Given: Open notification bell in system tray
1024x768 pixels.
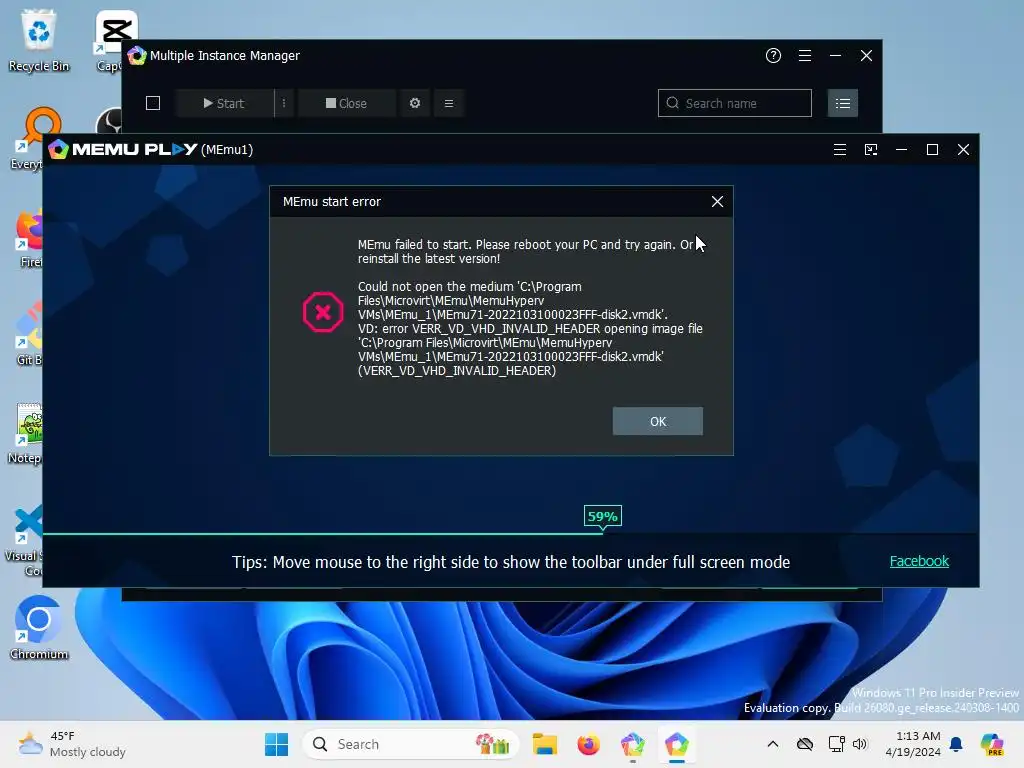Looking at the screenshot, I should click(x=956, y=744).
